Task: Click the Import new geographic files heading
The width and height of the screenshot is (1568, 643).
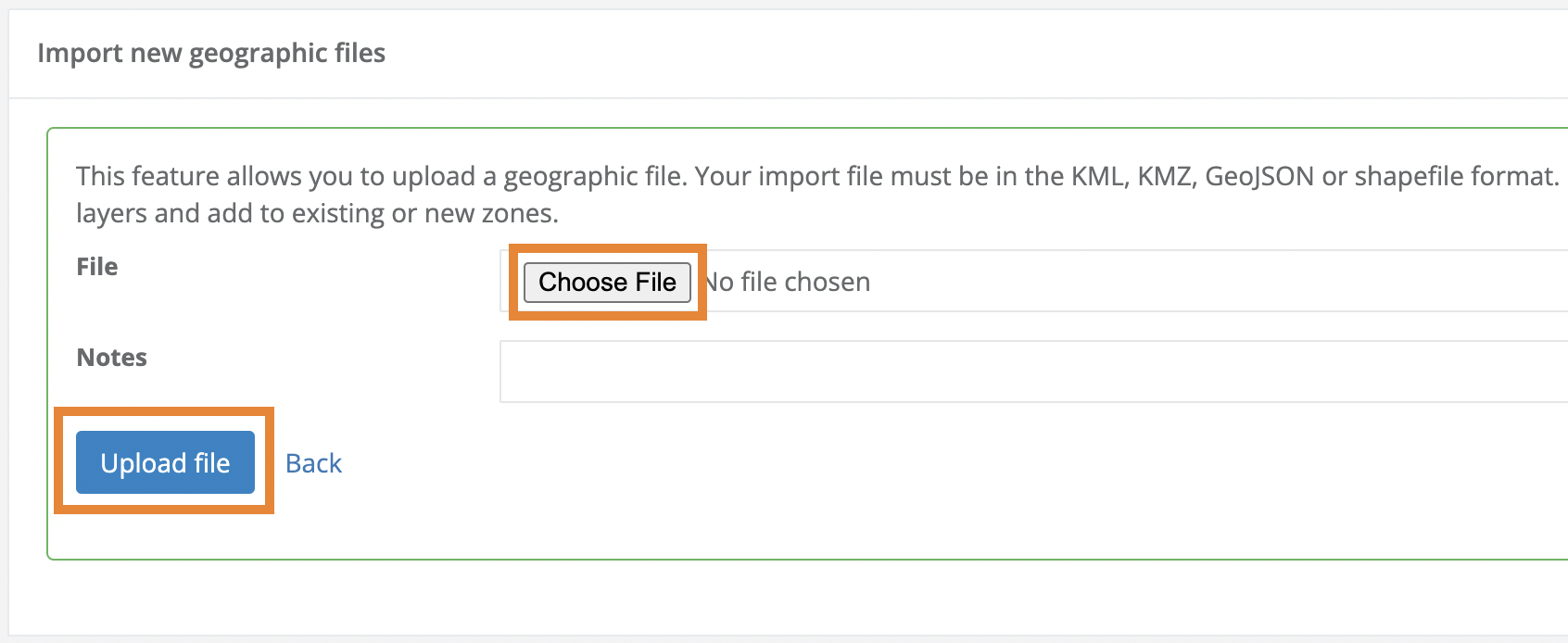Action: click(x=211, y=53)
